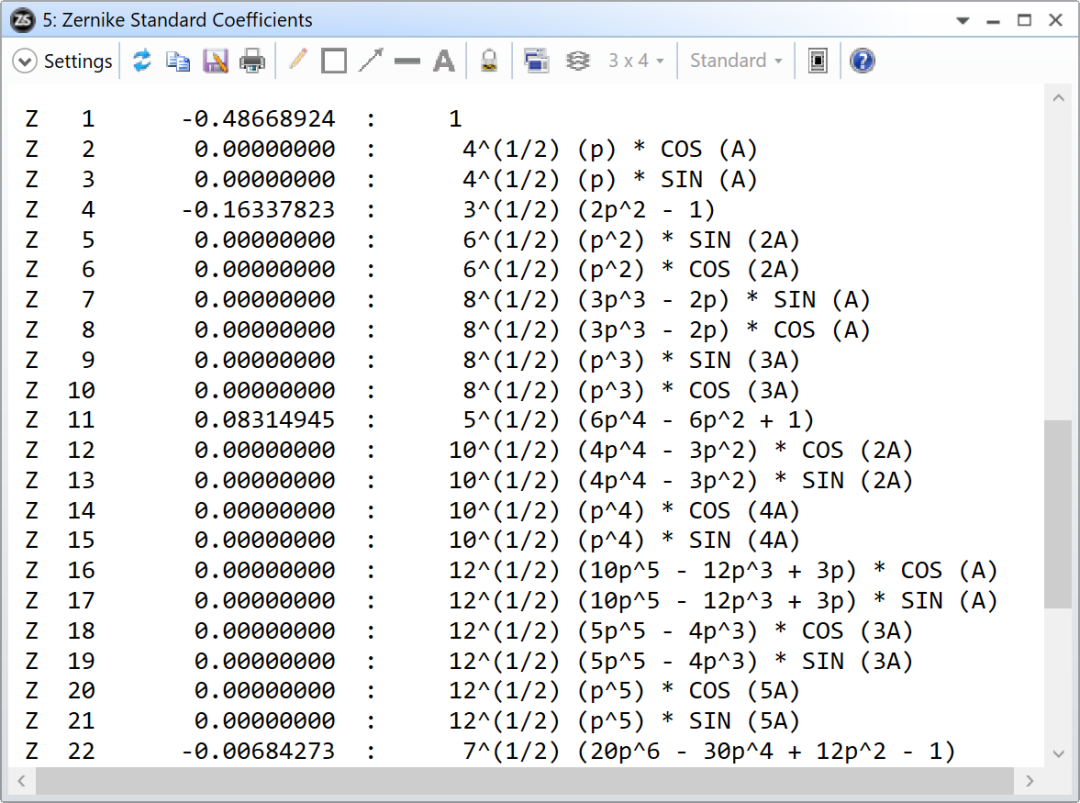Click the Settings button
This screenshot has width=1080, height=803.
pyautogui.click(x=78, y=60)
